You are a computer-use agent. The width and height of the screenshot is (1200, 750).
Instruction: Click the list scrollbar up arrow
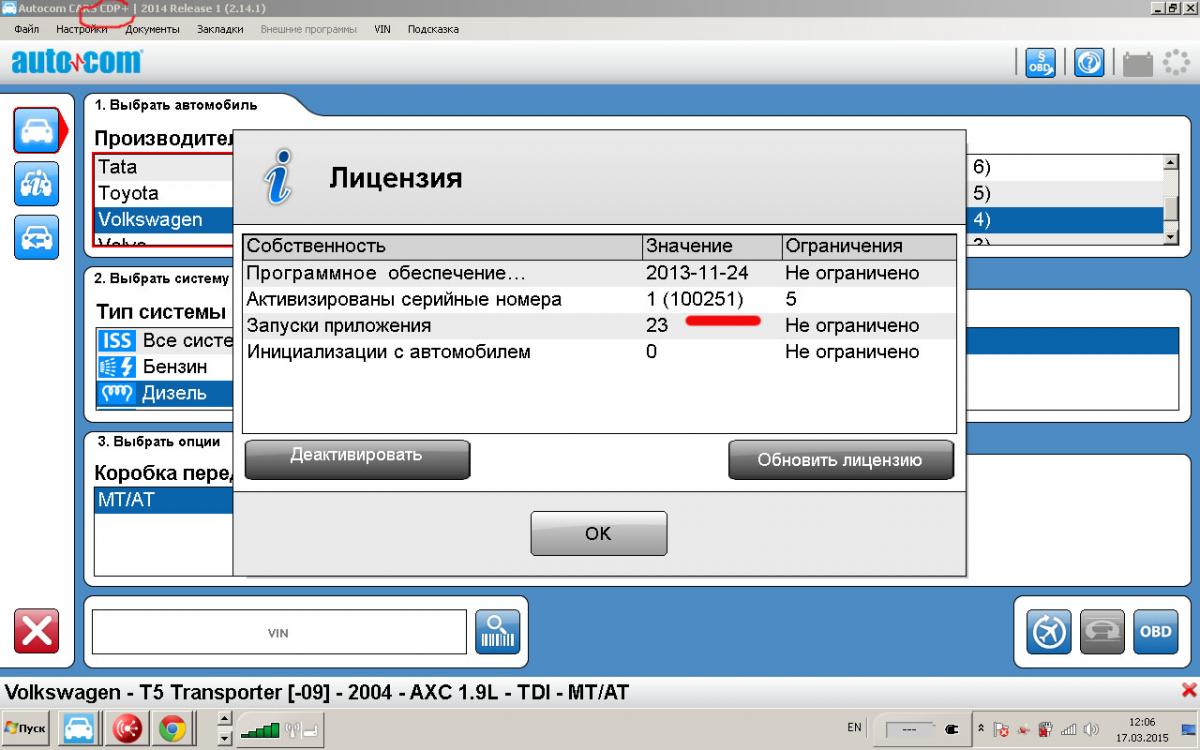(x=1170, y=163)
